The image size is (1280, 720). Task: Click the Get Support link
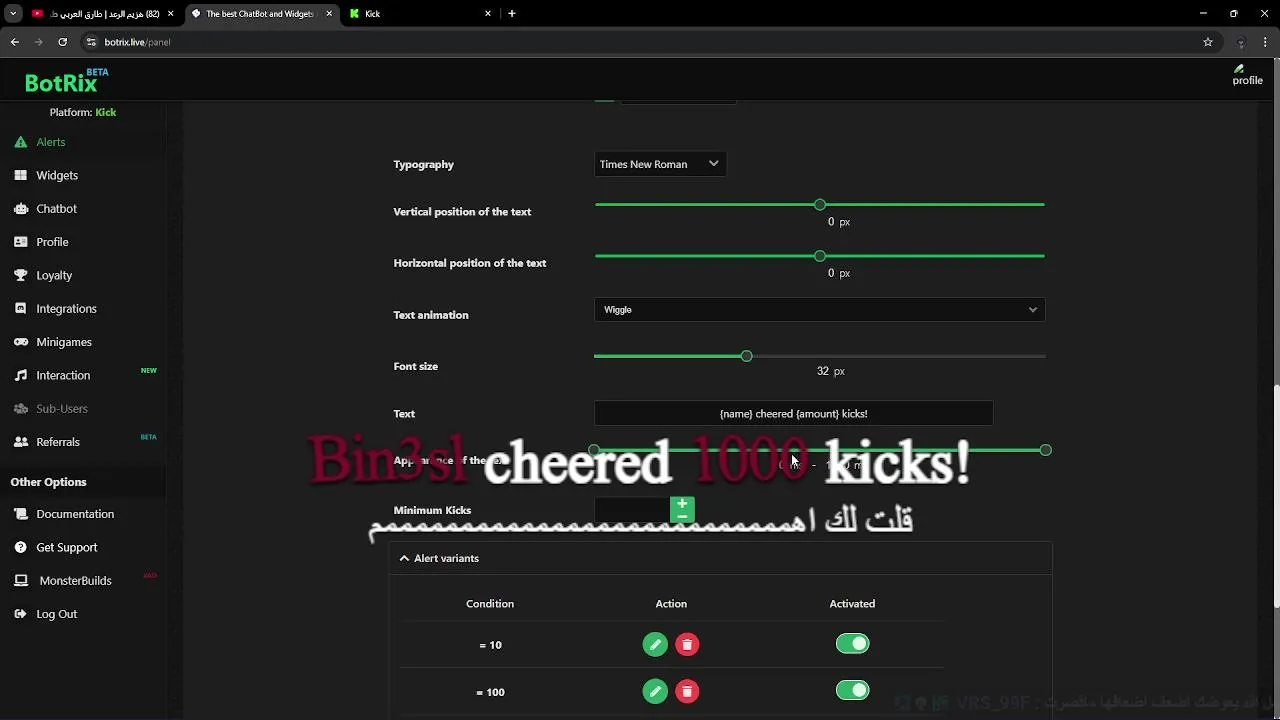coord(67,547)
